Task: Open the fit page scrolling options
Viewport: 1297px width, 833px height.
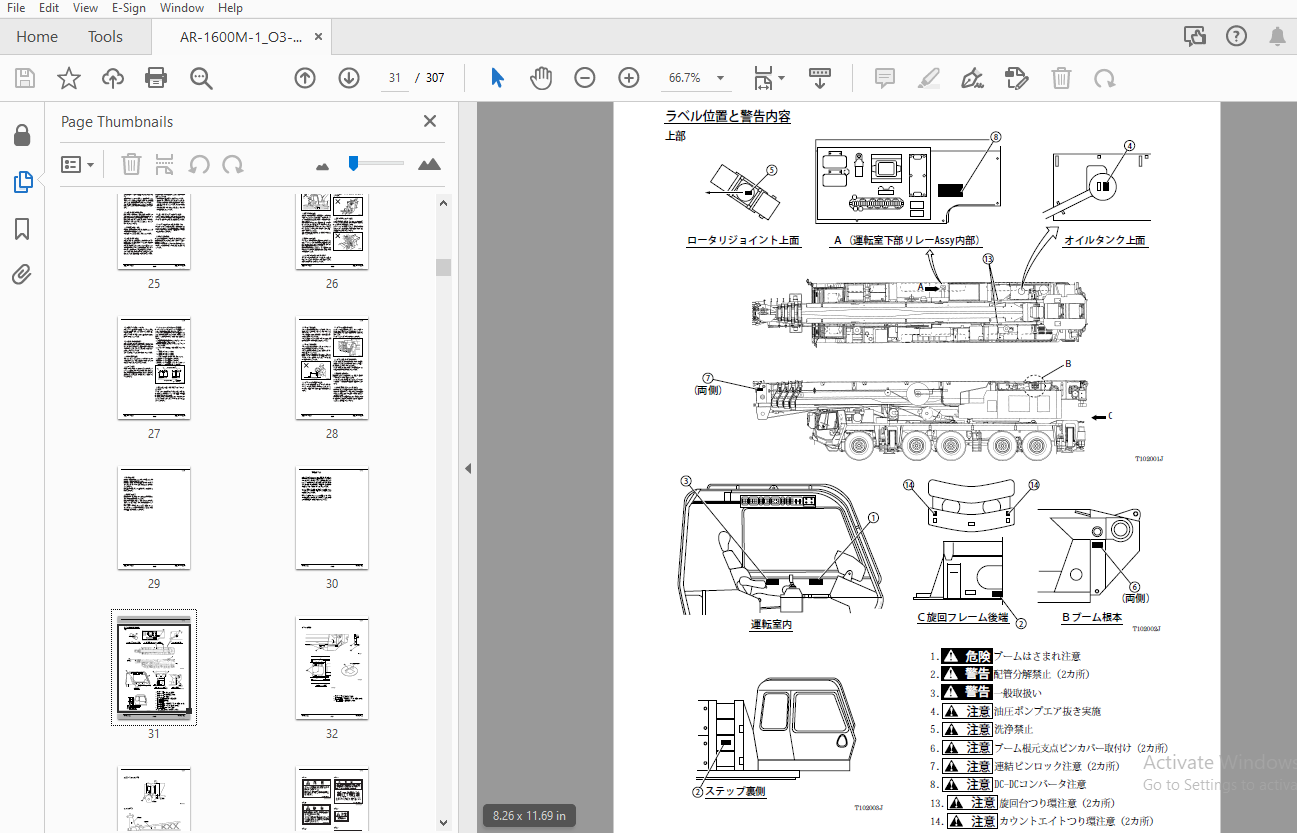Action: pos(768,78)
